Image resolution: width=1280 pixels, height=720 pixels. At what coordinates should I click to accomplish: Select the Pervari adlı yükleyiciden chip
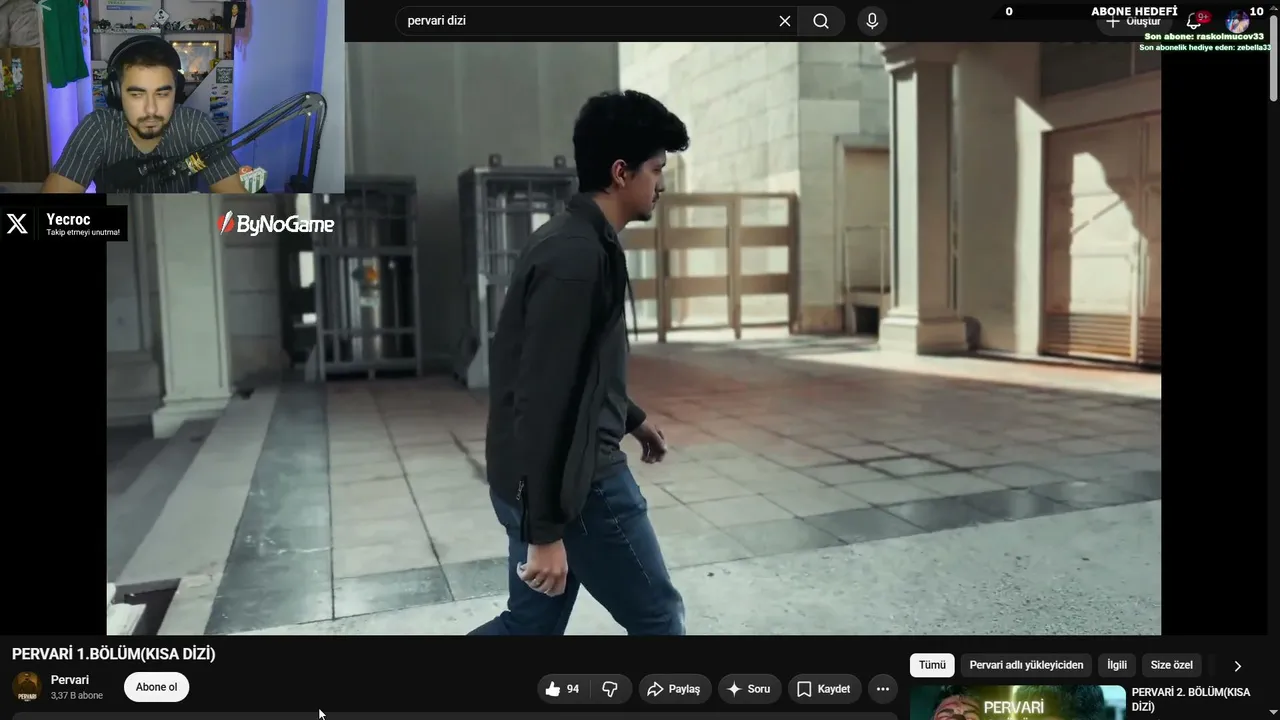click(1026, 665)
